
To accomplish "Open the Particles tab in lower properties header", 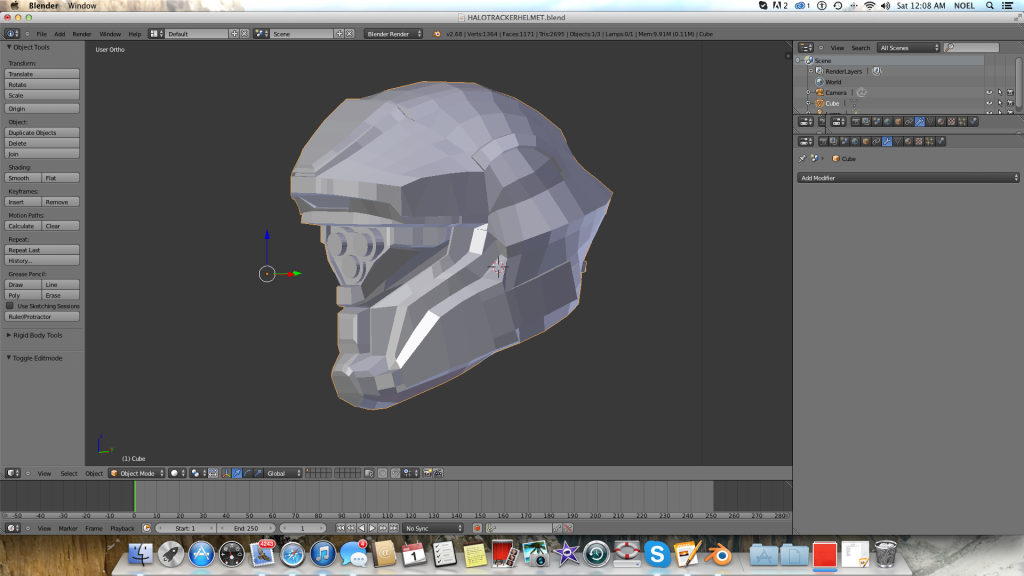I will tap(930, 141).
